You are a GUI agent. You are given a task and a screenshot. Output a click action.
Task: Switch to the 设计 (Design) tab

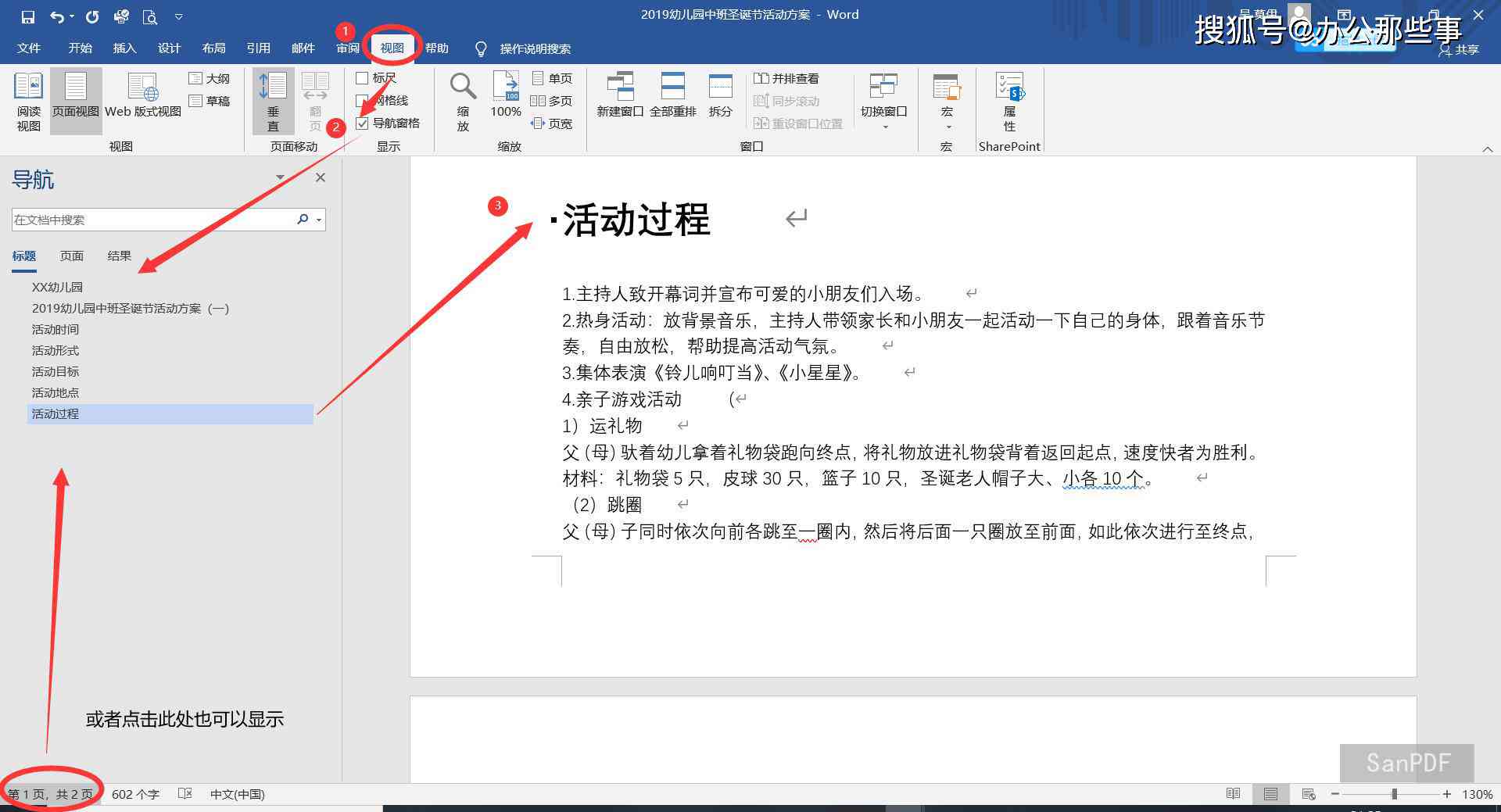[x=169, y=48]
